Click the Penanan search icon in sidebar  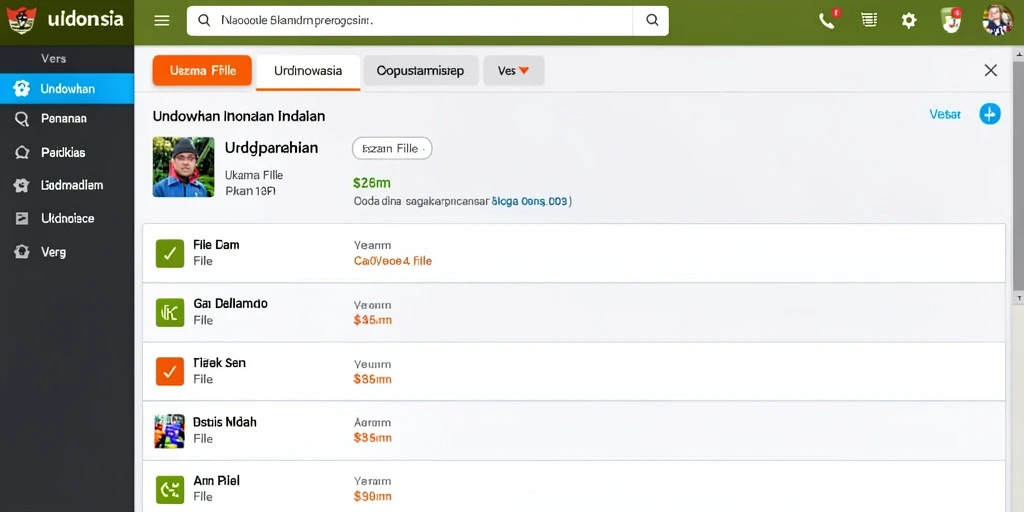(22, 119)
